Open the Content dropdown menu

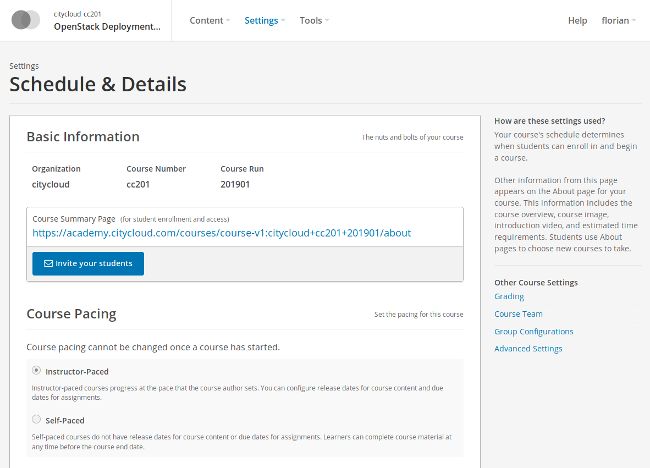click(209, 20)
